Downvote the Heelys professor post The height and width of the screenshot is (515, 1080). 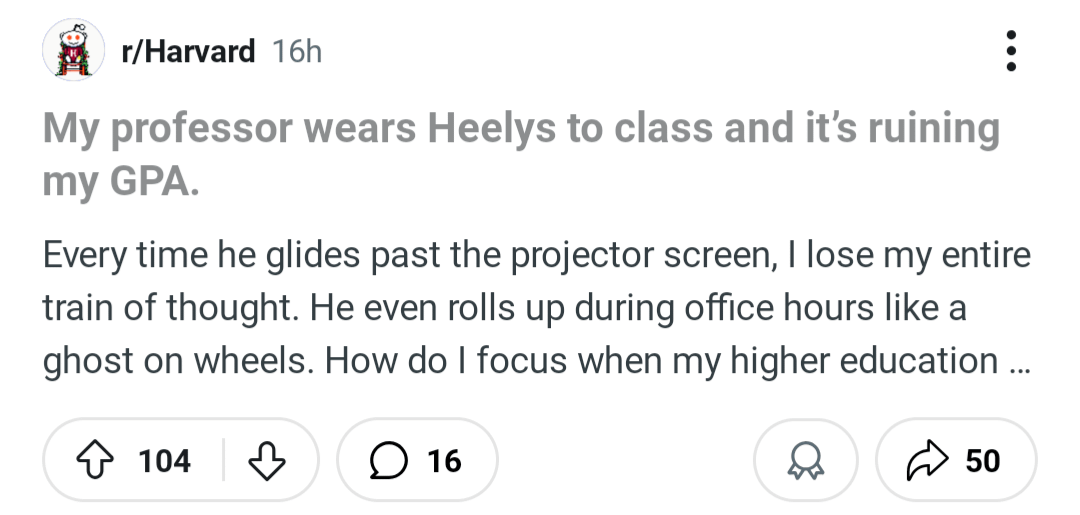[x=267, y=460]
